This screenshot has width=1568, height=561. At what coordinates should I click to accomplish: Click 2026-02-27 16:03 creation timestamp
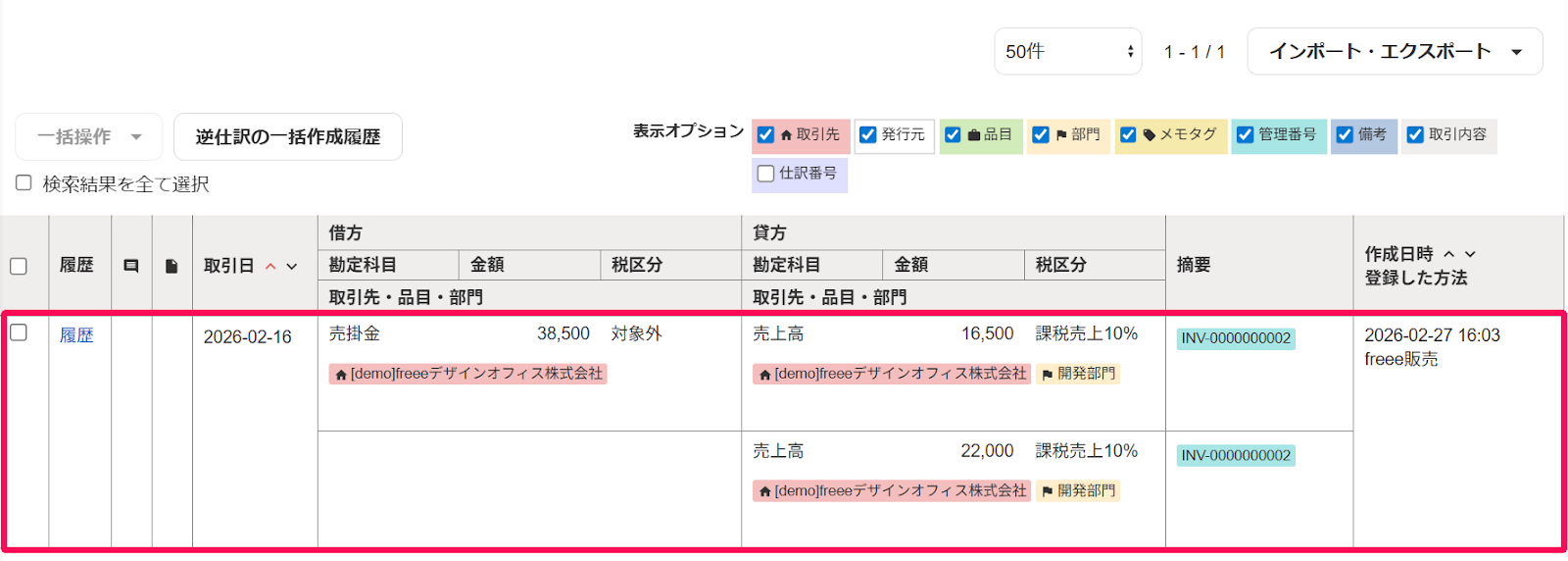[x=1432, y=335]
